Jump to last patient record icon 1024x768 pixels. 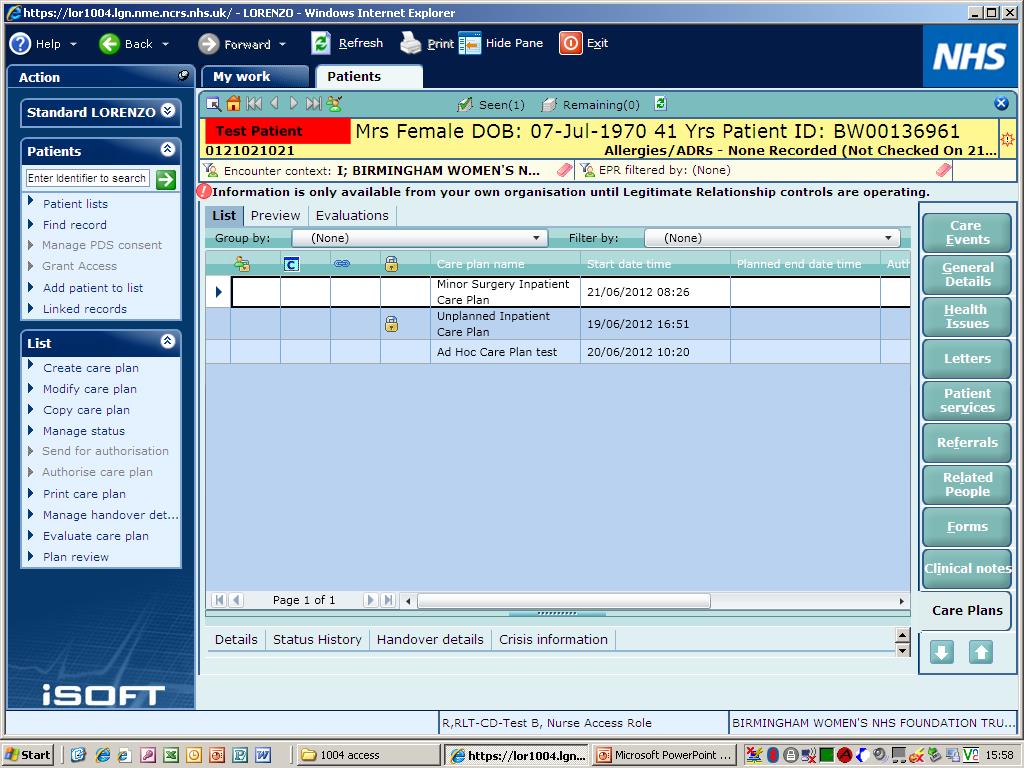(314, 103)
